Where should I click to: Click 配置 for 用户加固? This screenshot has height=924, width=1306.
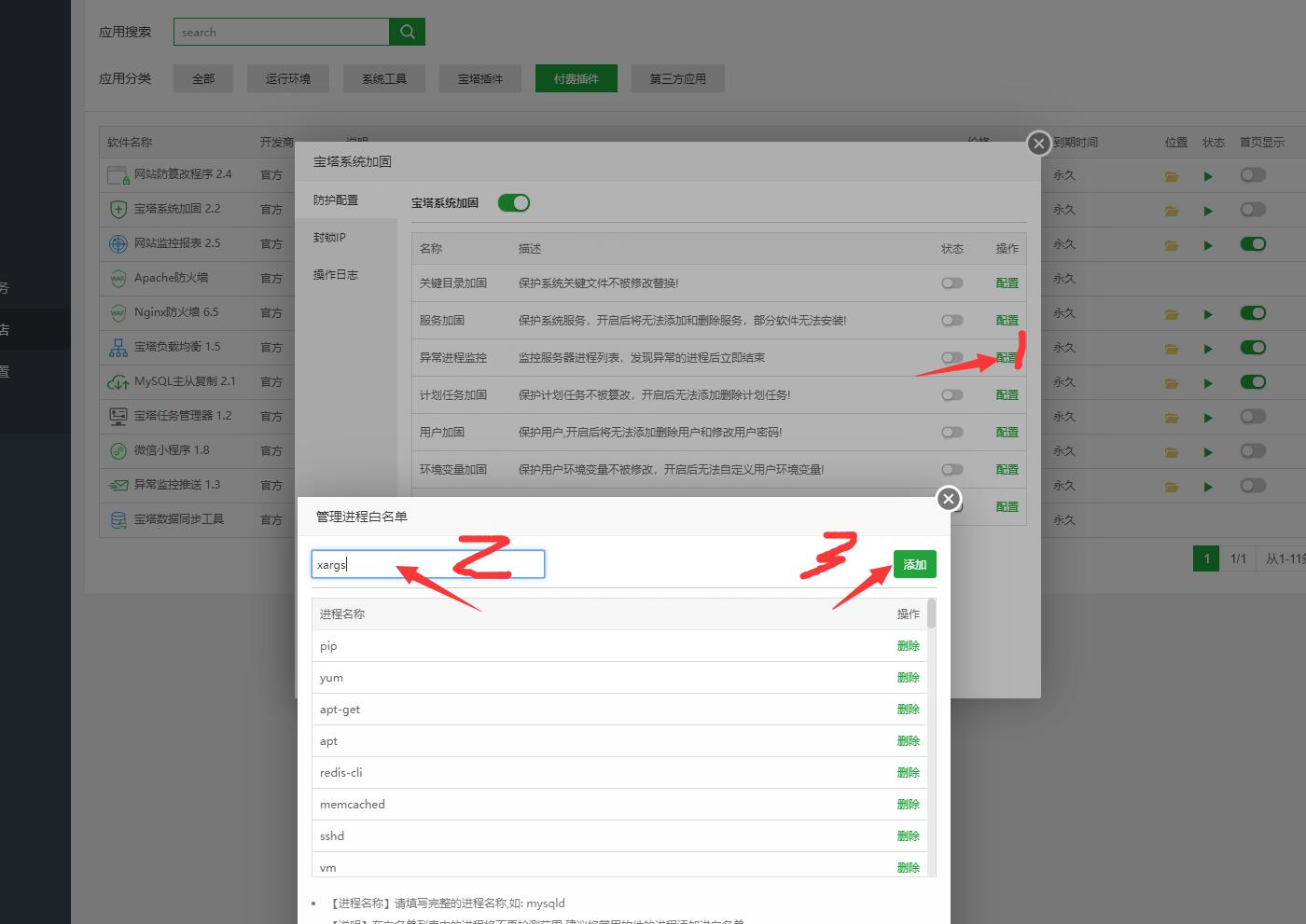click(x=1007, y=432)
